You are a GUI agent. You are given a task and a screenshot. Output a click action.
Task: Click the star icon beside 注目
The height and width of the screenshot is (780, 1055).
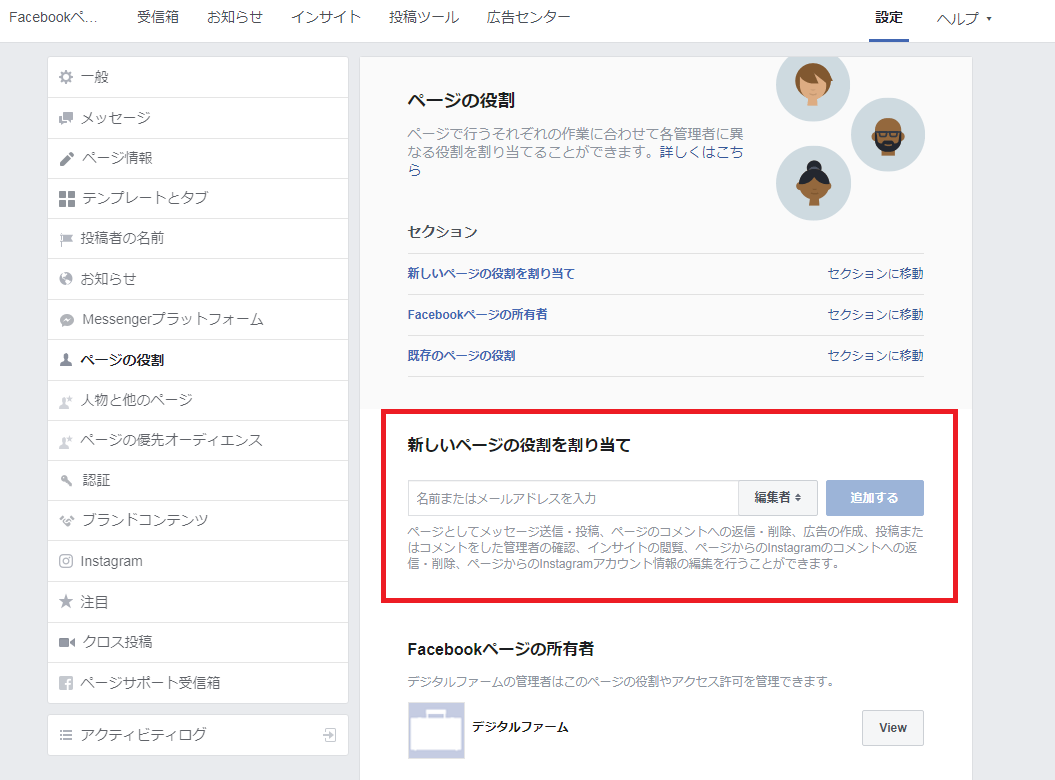66,601
